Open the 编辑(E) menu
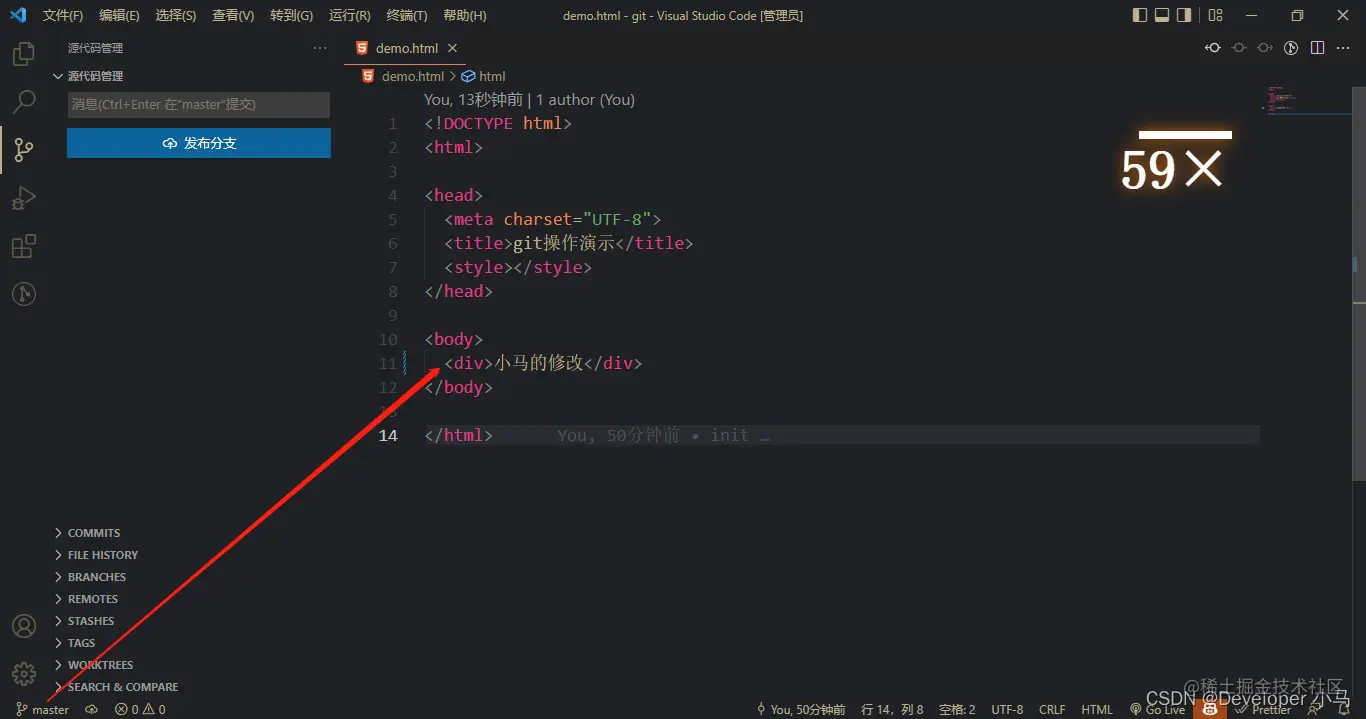This screenshot has height=719, width=1366. [119, 16]
